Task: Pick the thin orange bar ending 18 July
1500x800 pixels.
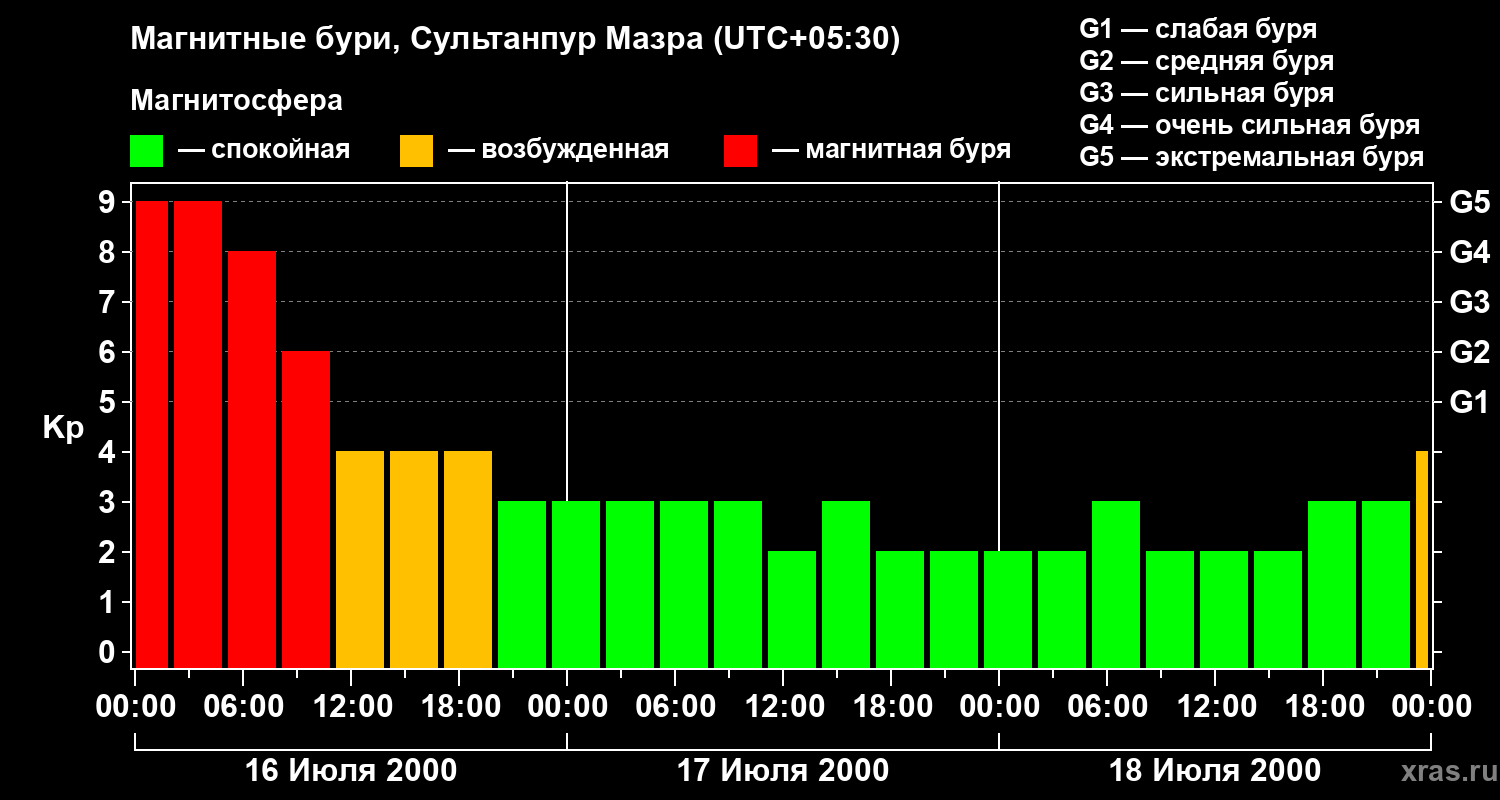Action: point(1422,560)
